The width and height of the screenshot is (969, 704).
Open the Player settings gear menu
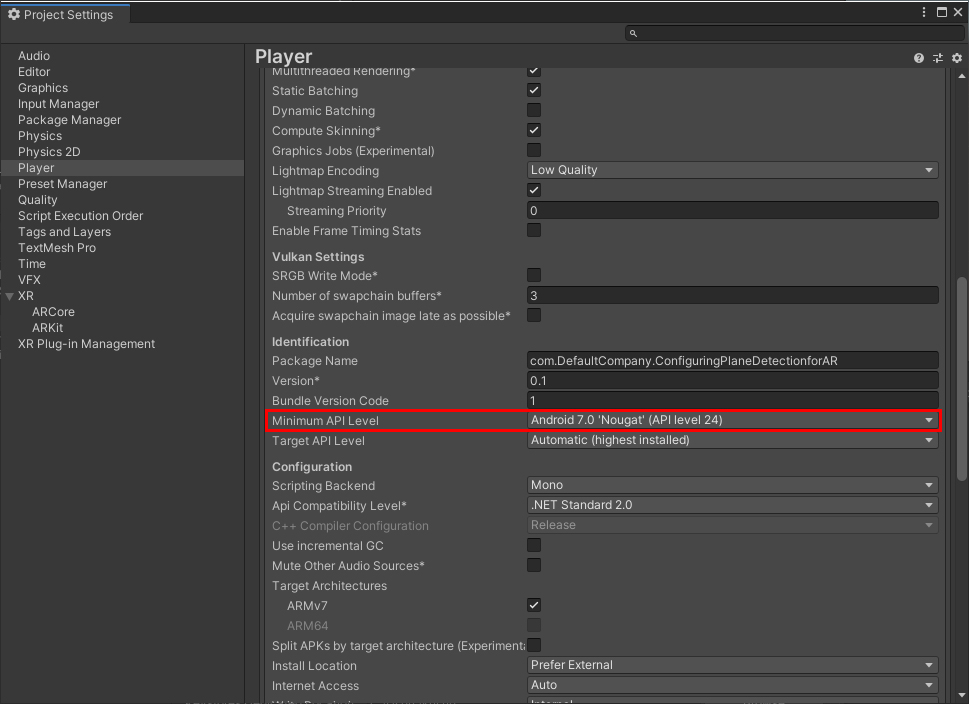point(956,58)
